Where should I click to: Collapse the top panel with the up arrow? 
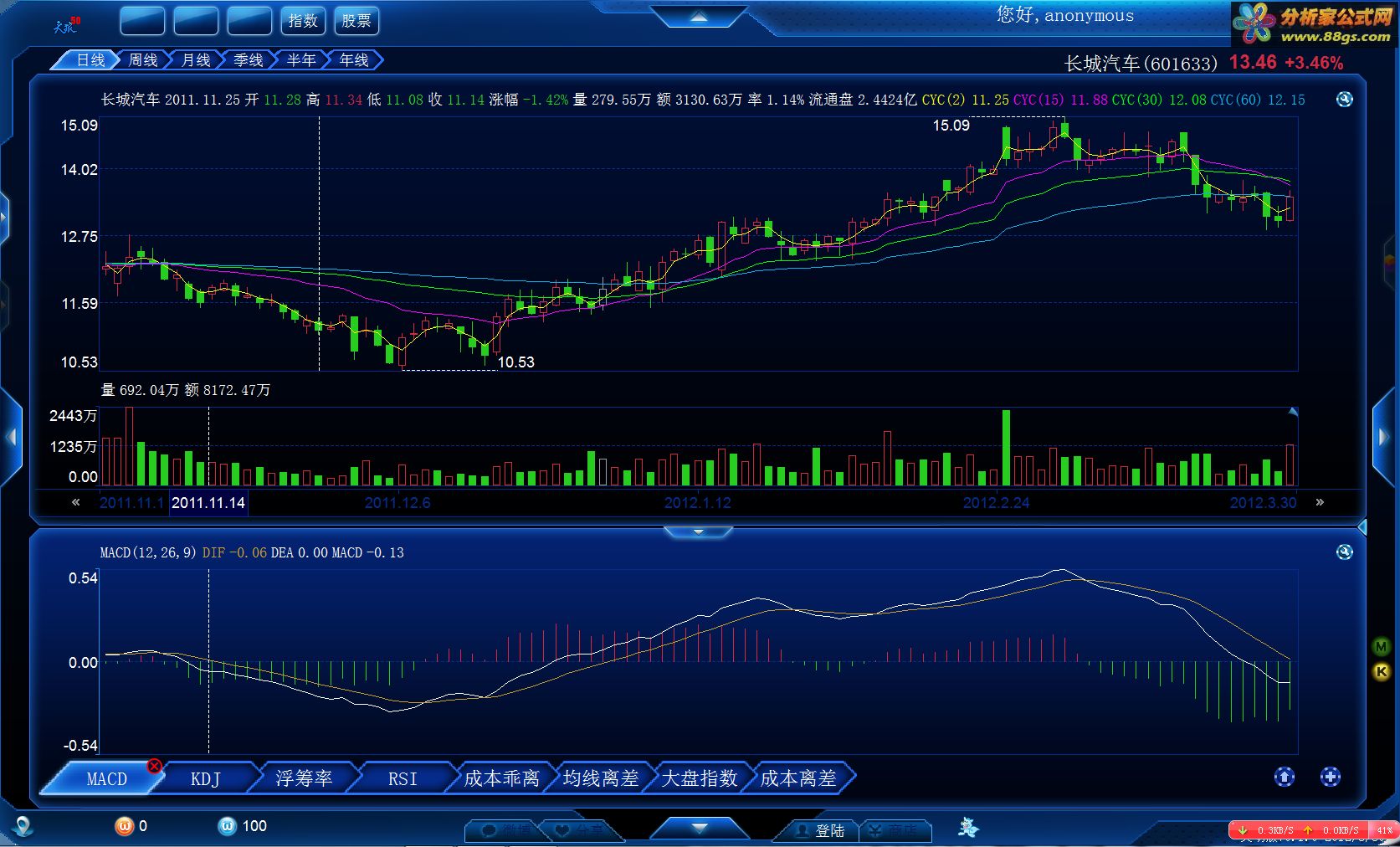(x=700, y=17)
